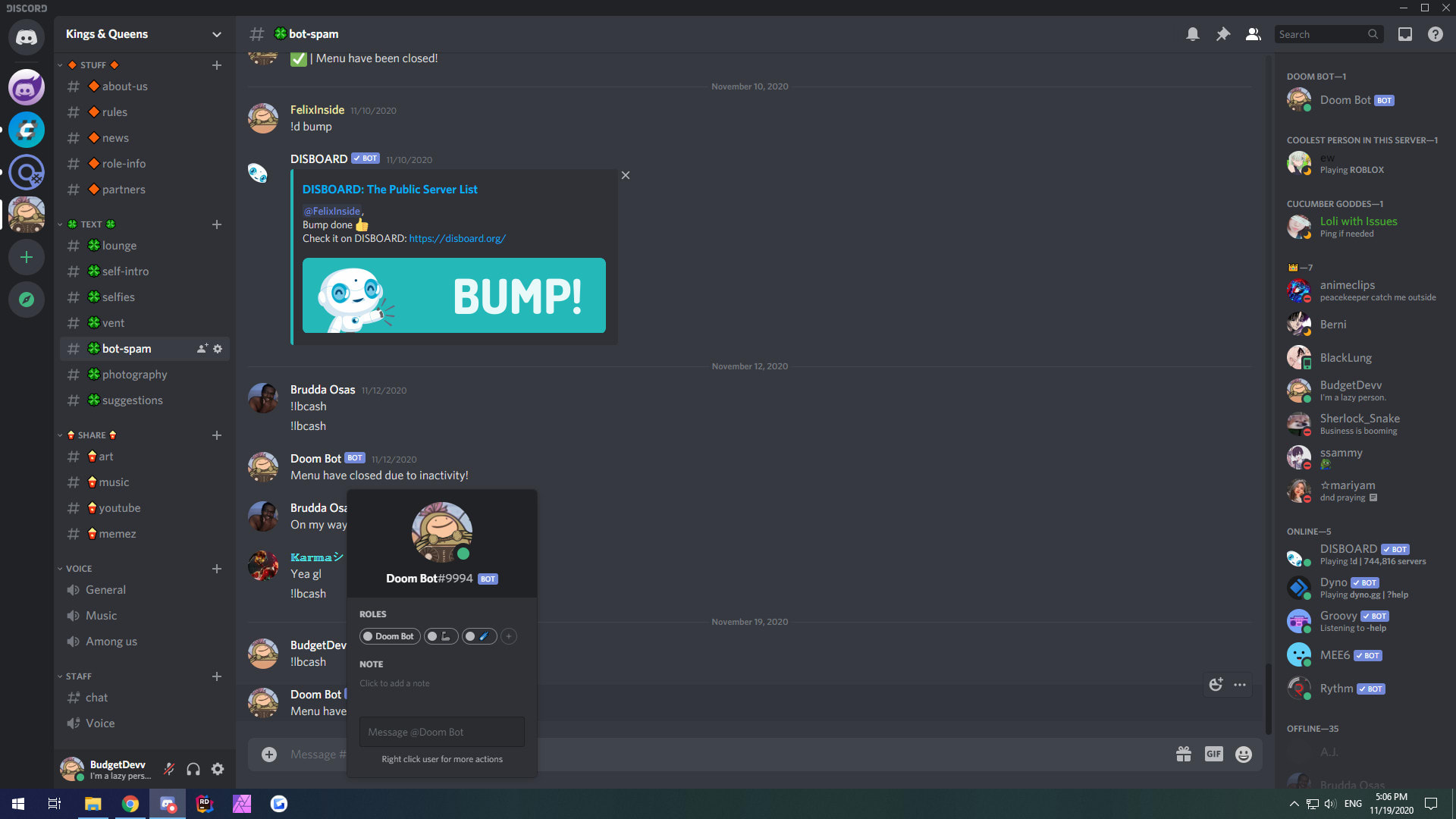
Task: Open Explore Public Servers compass
Action: (27, 300)
